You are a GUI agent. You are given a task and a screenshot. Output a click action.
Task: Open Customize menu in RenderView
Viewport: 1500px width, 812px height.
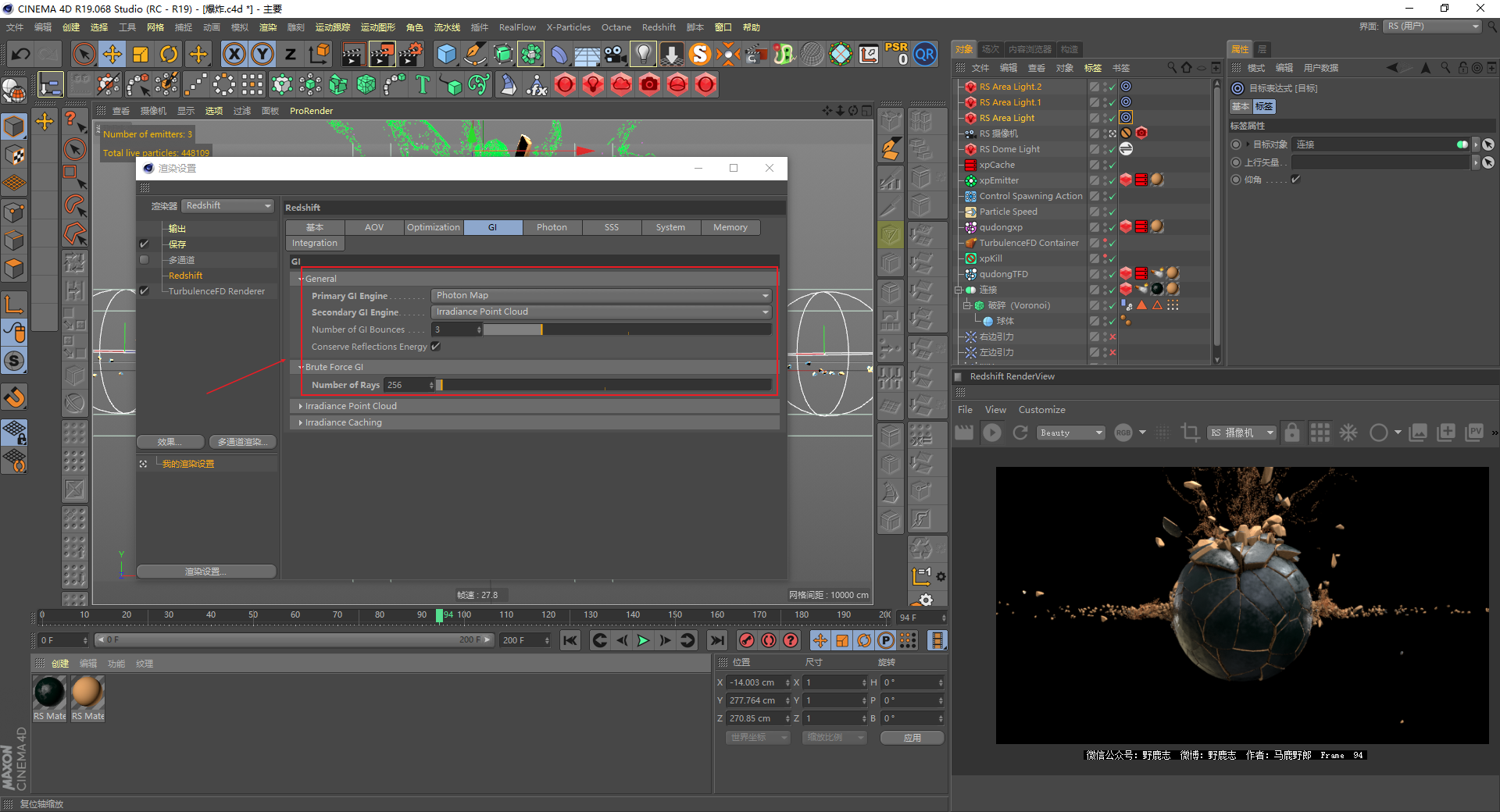pos(1041,410)
